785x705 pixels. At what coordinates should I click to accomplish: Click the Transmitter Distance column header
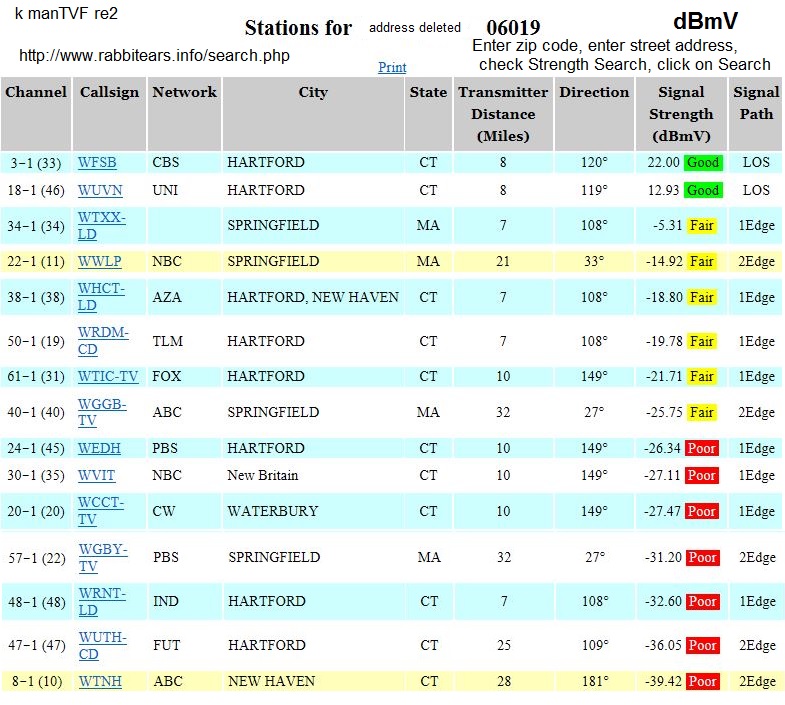click(503, 113)
